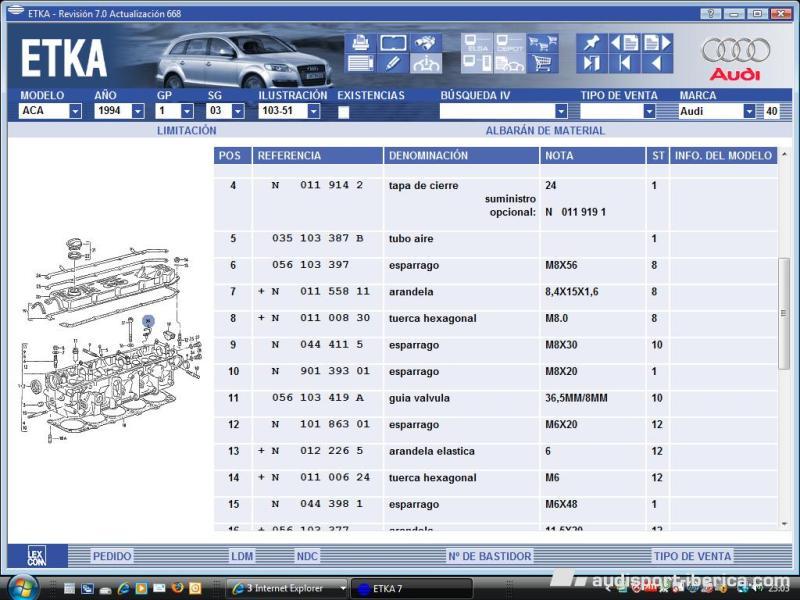Expand the GP dropdown

(x=187, y=111)
